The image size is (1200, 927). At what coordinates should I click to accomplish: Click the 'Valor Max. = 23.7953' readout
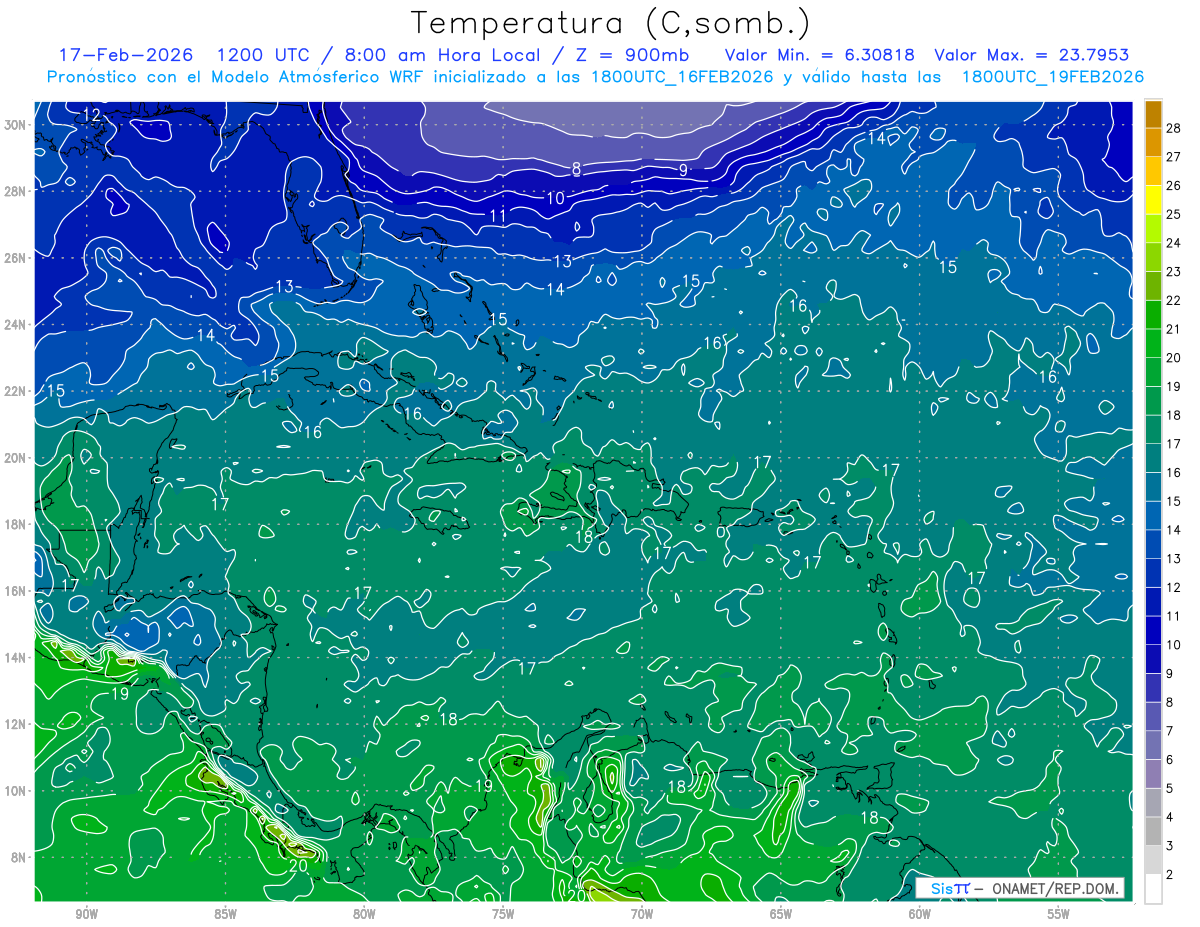click(x=1031, y=55)
